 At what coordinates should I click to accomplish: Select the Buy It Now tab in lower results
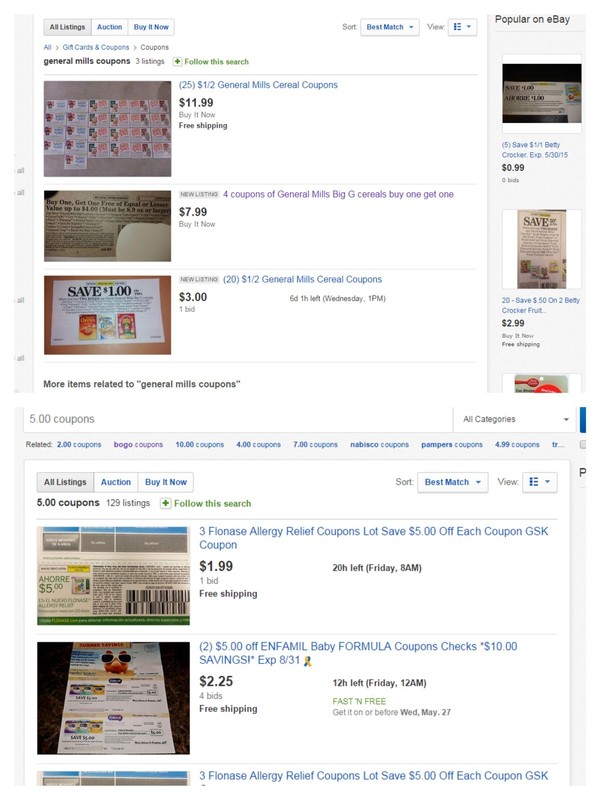(x=166, y=482)
